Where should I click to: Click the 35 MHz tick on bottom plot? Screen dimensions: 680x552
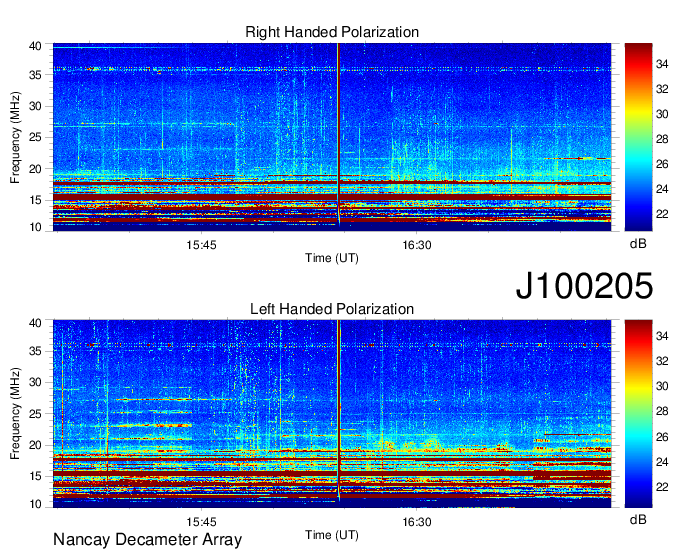pyautogui.click(x=35, y=351)
